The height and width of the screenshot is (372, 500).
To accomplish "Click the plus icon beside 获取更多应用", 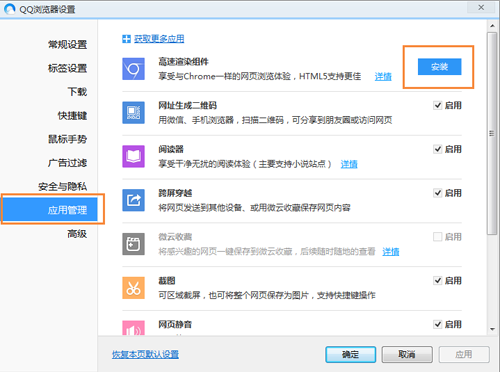I will pyautogui.click(x=126, y=39).
